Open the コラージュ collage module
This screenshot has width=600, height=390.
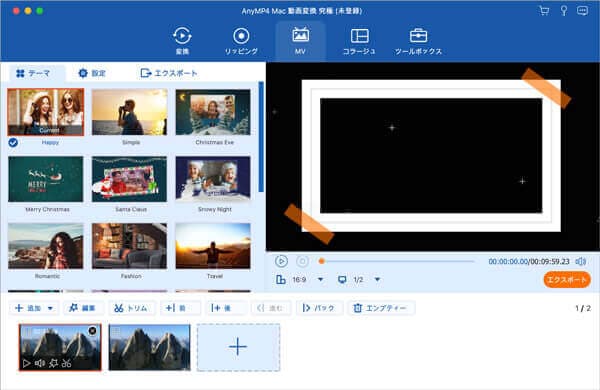(x=359, y=41)
